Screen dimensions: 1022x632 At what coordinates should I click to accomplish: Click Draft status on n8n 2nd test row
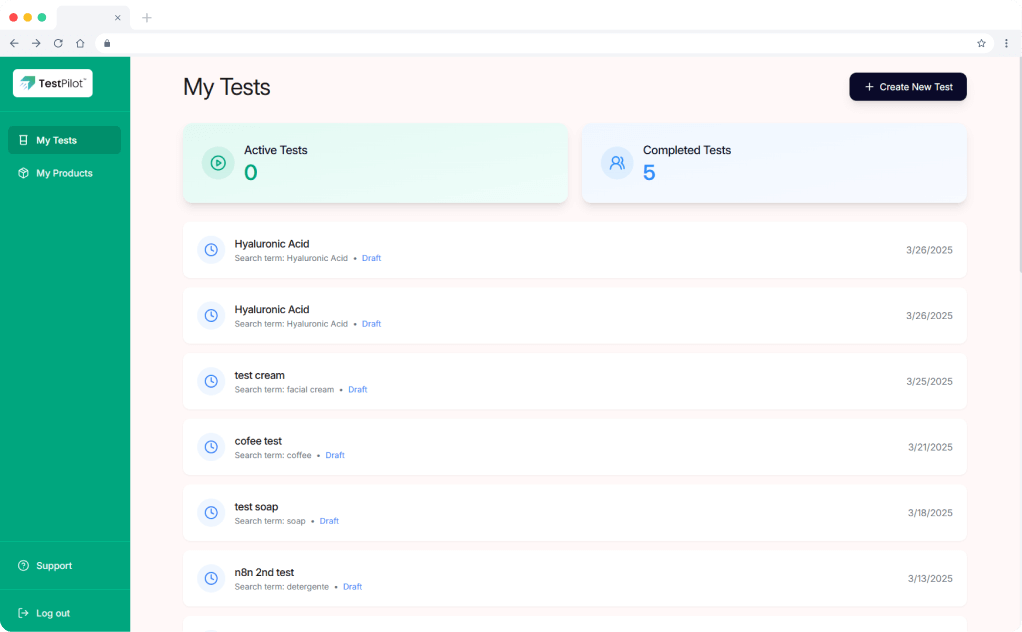click(x=353, y=587)
